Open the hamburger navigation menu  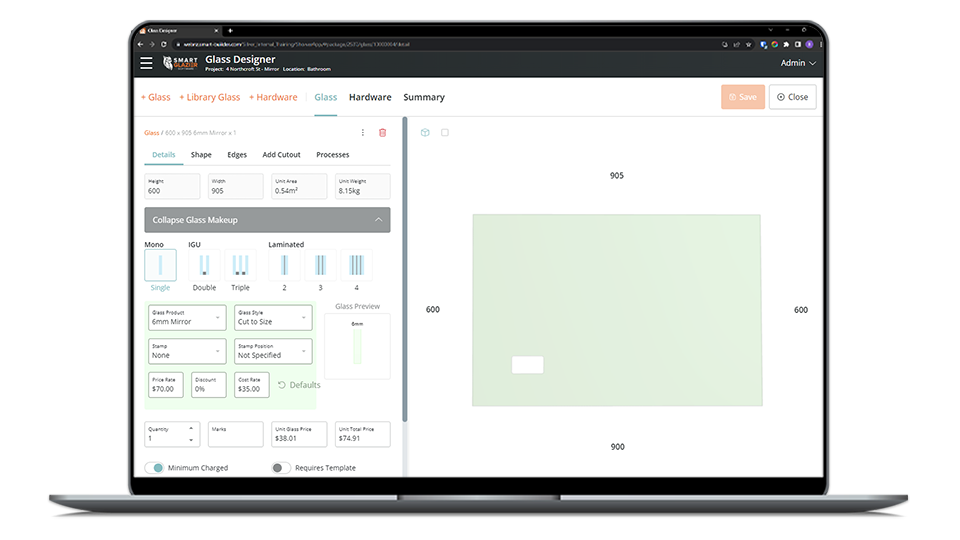[147, 63]
